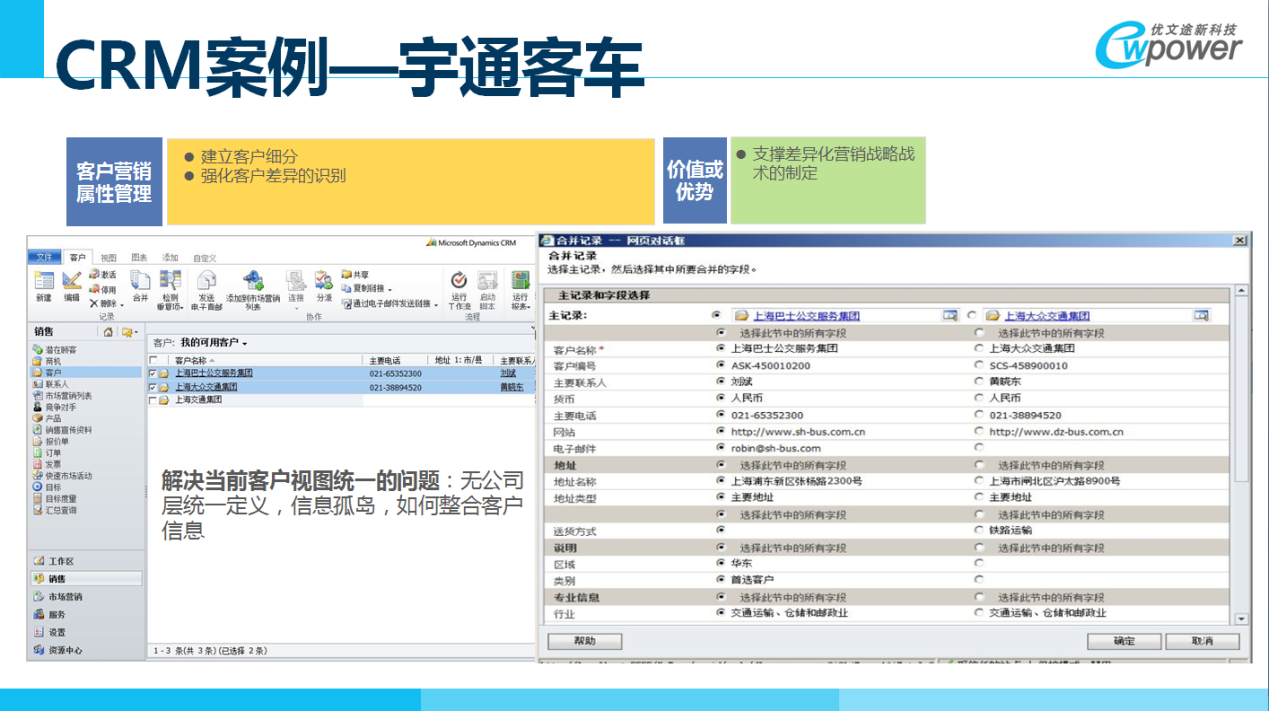Open the 文件 (File) ribbon tab
1269x711 pixels.
44,257
